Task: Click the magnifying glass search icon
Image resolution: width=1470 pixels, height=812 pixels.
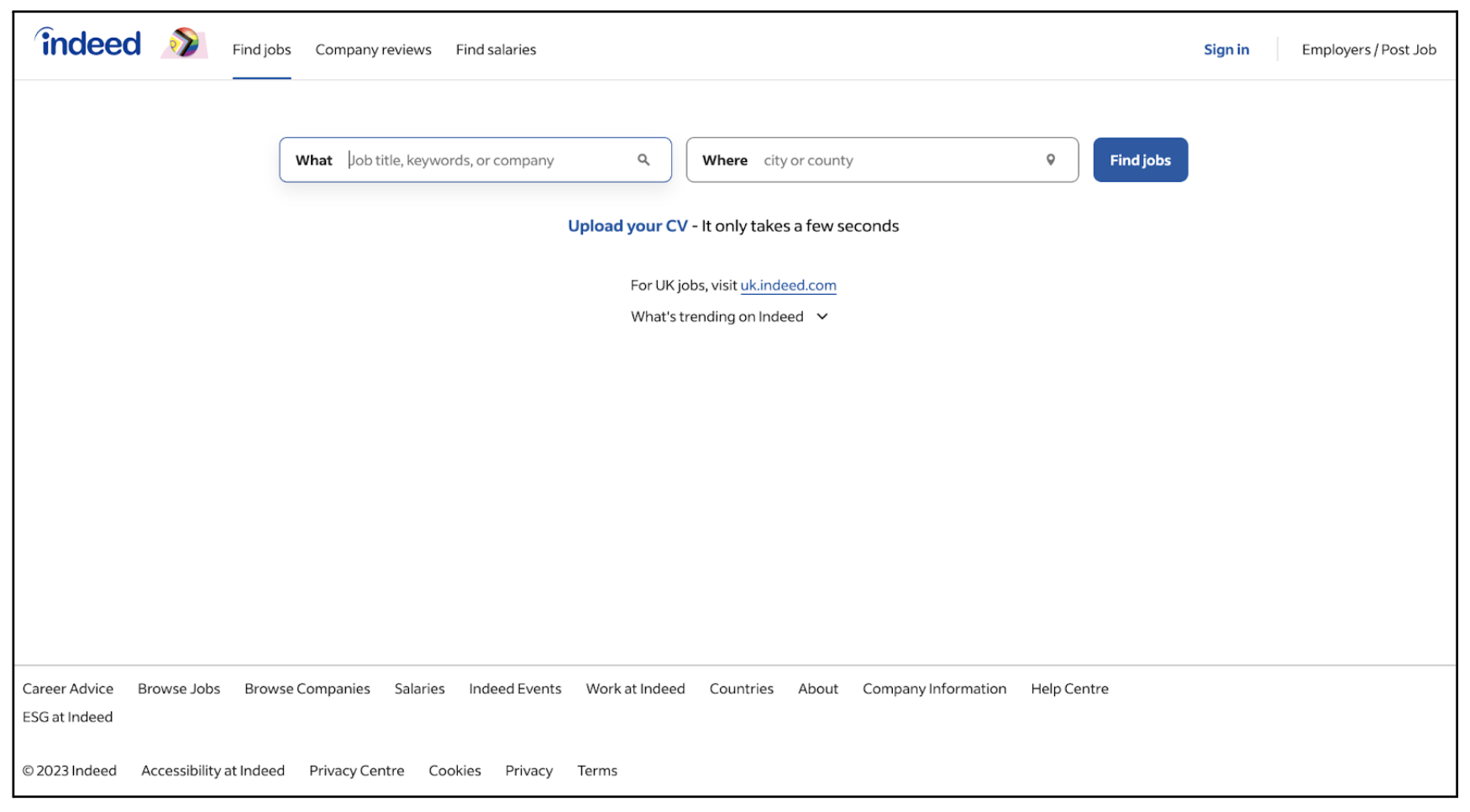Action: coord(643,160)
